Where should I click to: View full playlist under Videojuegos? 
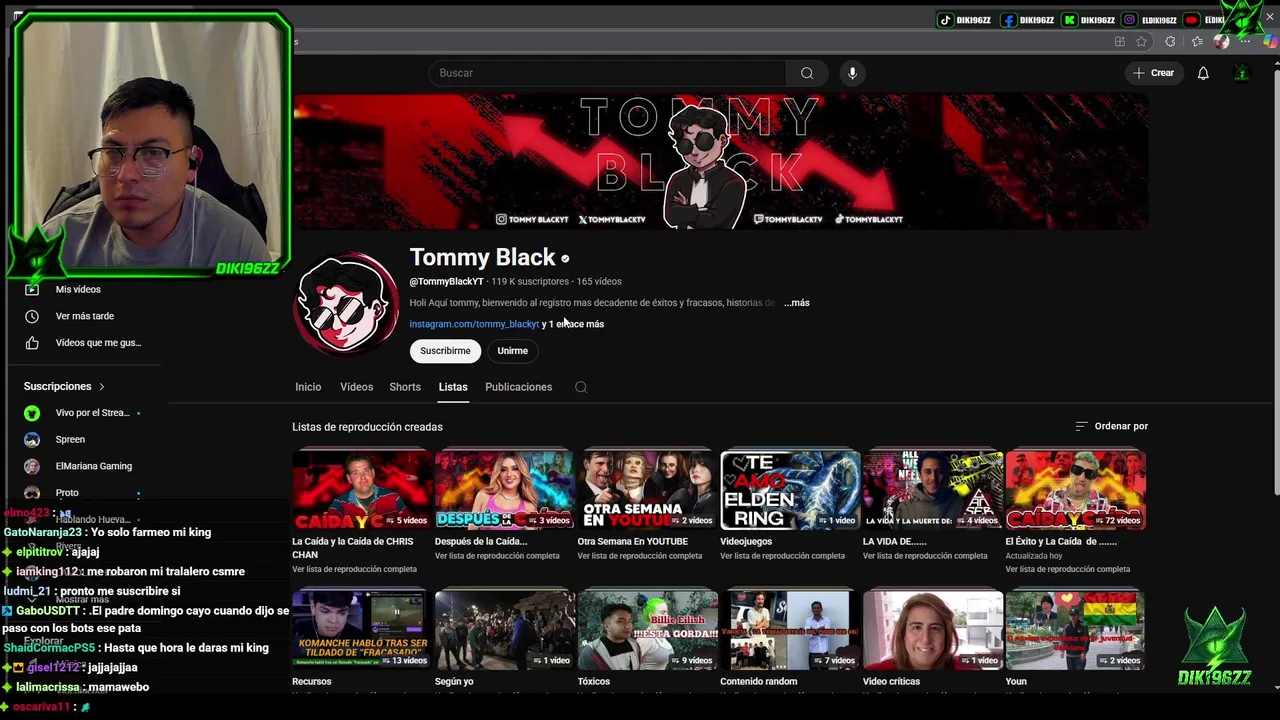782,556
